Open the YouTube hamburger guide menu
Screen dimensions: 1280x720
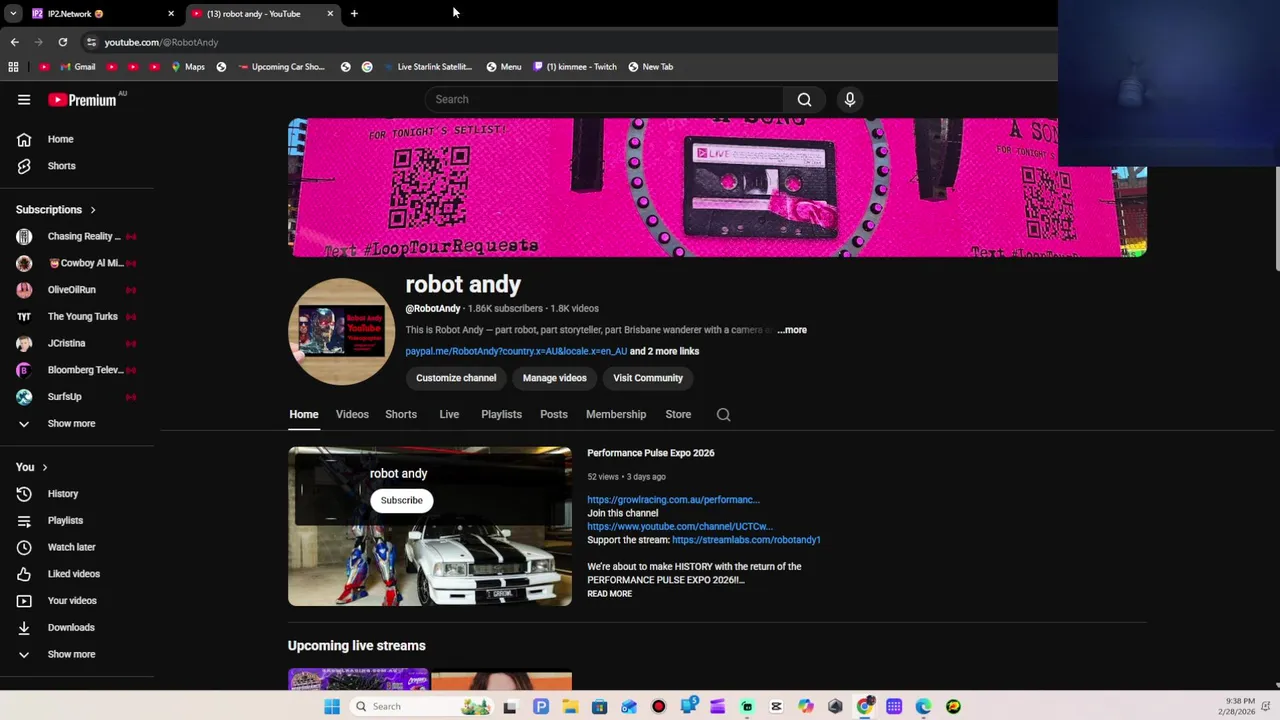click(24, 99)
